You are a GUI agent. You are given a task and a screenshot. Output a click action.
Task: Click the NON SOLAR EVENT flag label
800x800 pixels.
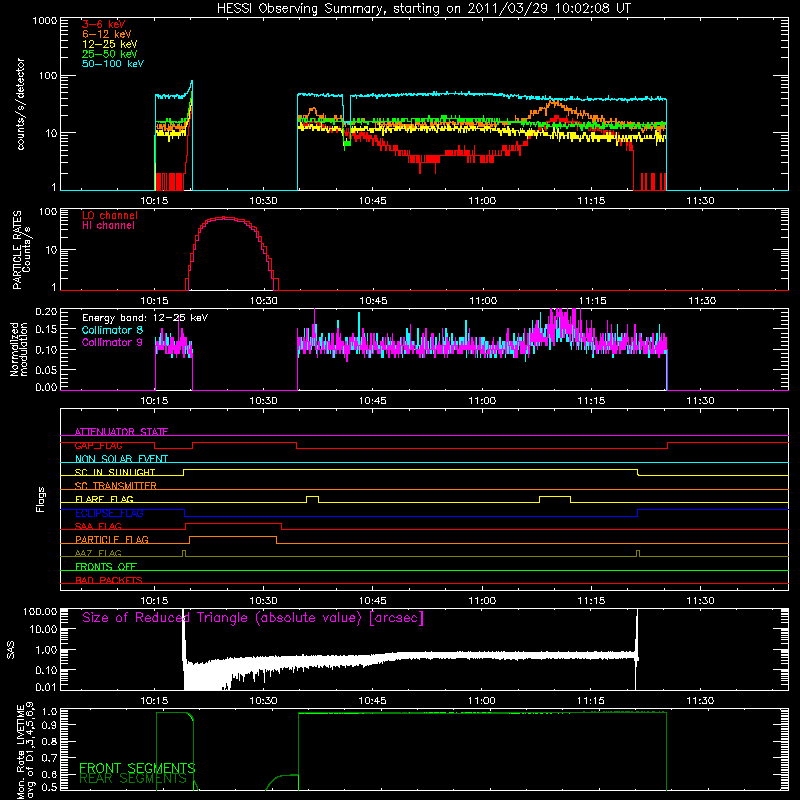click(x=121, y=459)
